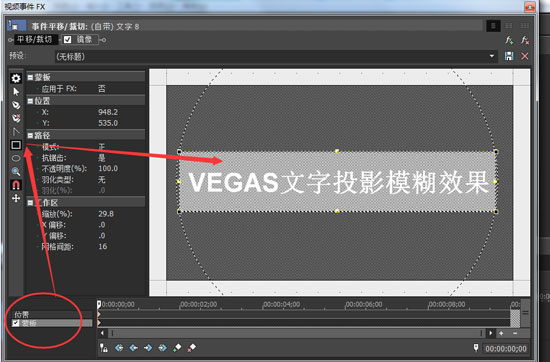Click the Y 偏移 value .0
The width and height of the screenshot is (550, 362).
(x=102, y=236)
